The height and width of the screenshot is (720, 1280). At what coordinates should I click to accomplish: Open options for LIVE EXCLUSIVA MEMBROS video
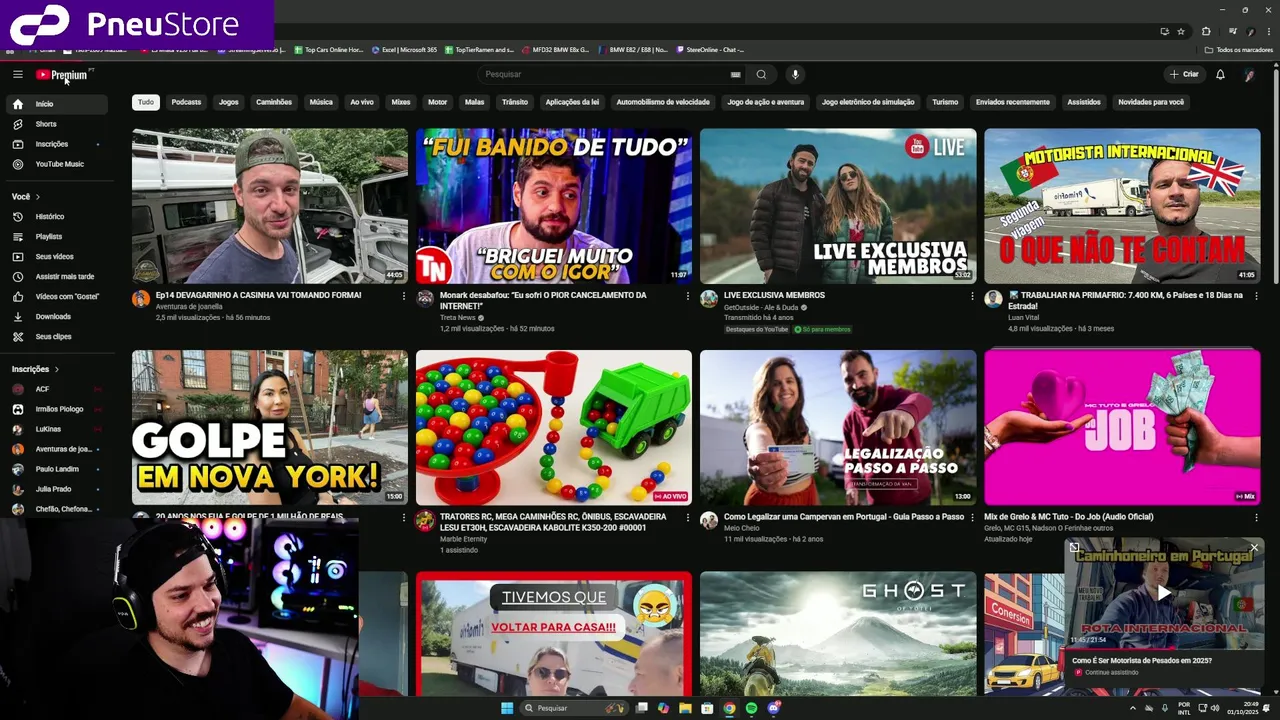tap(972, 296)
